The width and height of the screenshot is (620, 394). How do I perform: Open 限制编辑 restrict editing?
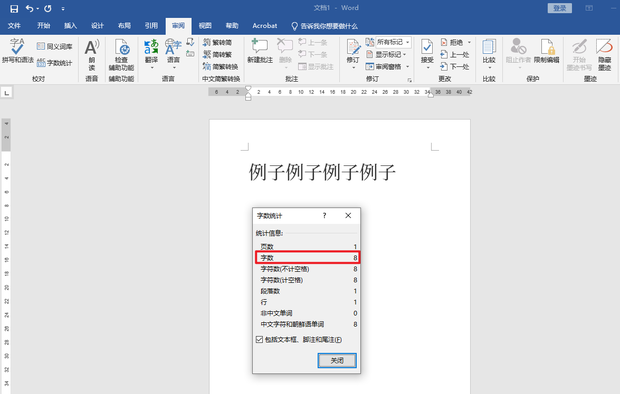coord(547,51)
